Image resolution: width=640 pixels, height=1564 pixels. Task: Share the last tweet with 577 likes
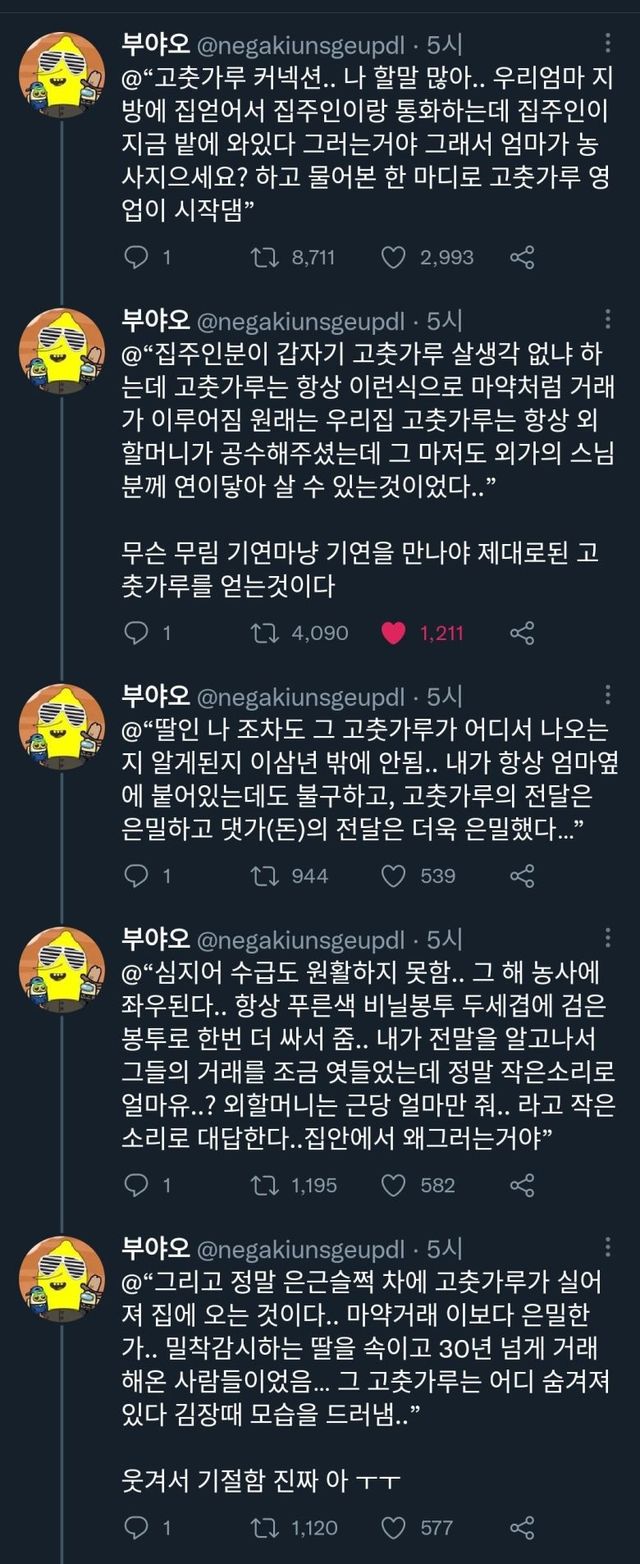(522, 1527)
